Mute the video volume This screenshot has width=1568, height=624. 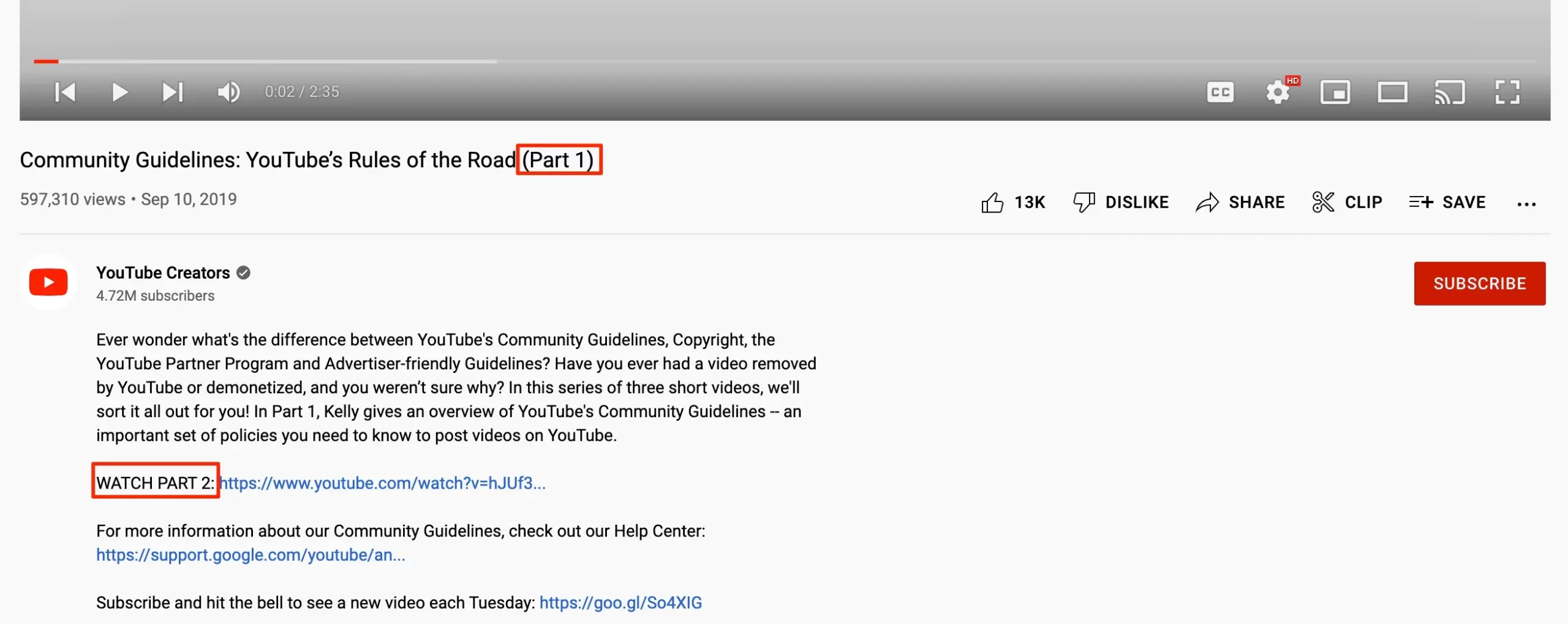click(x=228, y=92)
